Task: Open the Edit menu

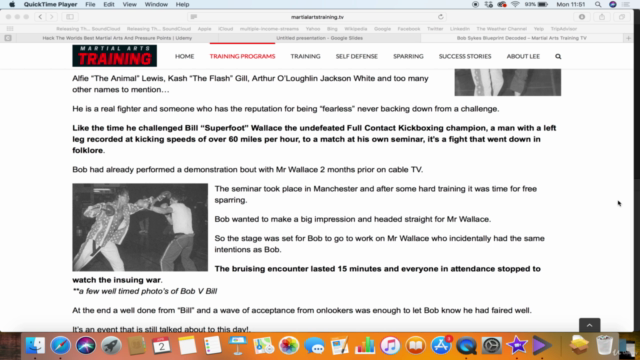Action: [x=109, y=4]
